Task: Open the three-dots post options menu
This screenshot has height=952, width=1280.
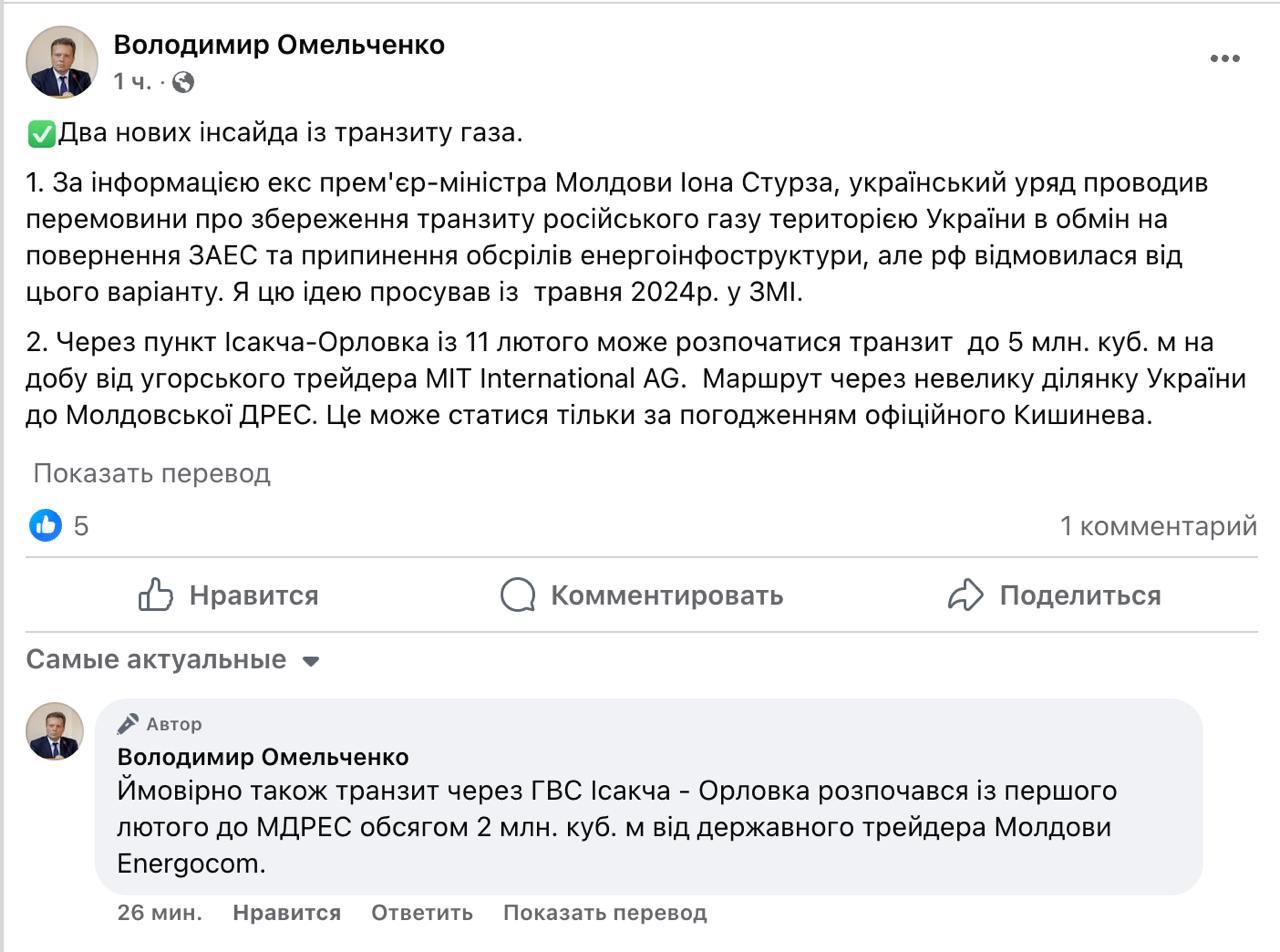Action: point(1225,59)
